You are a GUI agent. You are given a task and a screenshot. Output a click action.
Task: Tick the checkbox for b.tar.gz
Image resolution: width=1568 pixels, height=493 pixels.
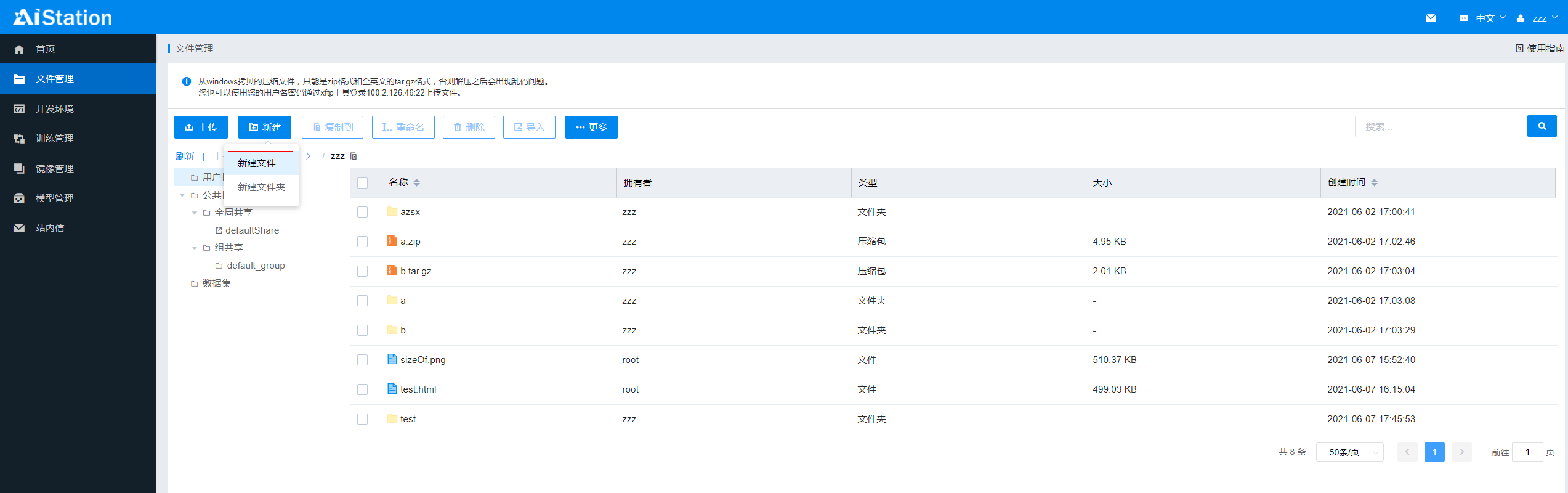tap(362, 271)
